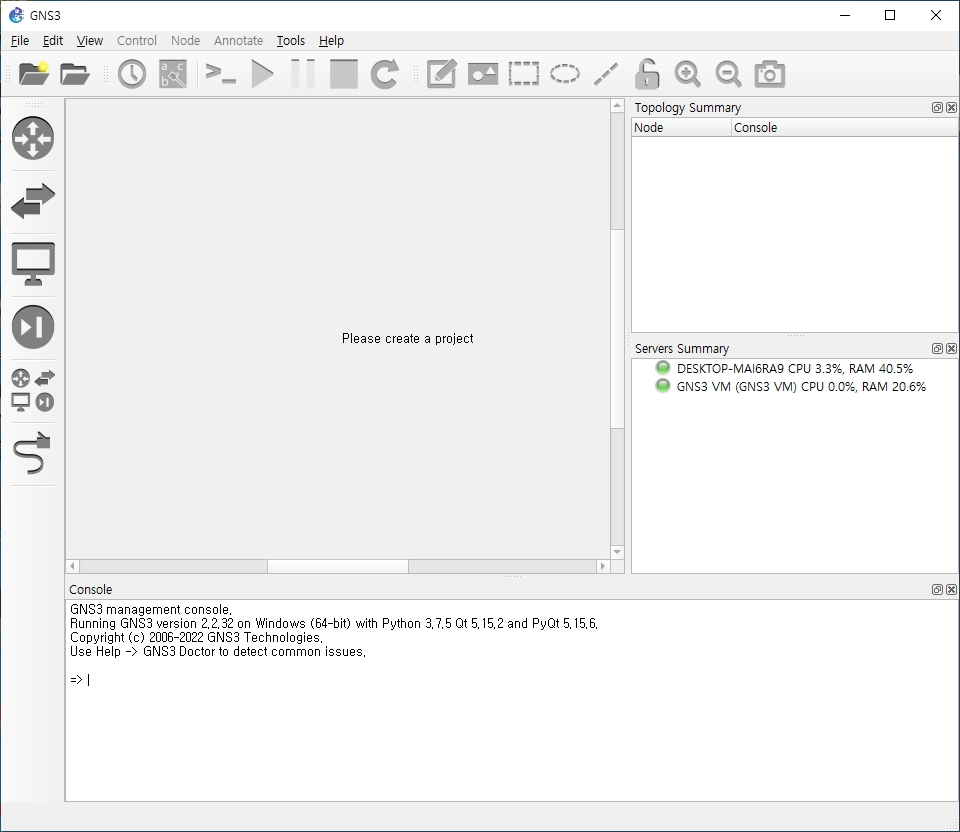Viewport: 960px width, 832px height.
Task: Maximize the GNS3 window
Action: click(890, 15)
